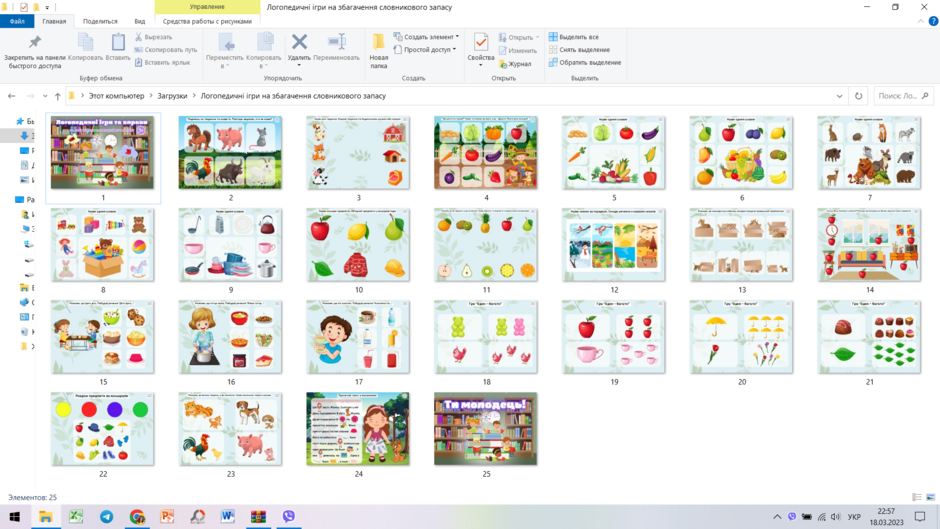This screenshot has height=529, width=940.
Task: Select thumbnail 20 with yellow umbrellas
Action: pyautogui.click(x=742, y=343)
